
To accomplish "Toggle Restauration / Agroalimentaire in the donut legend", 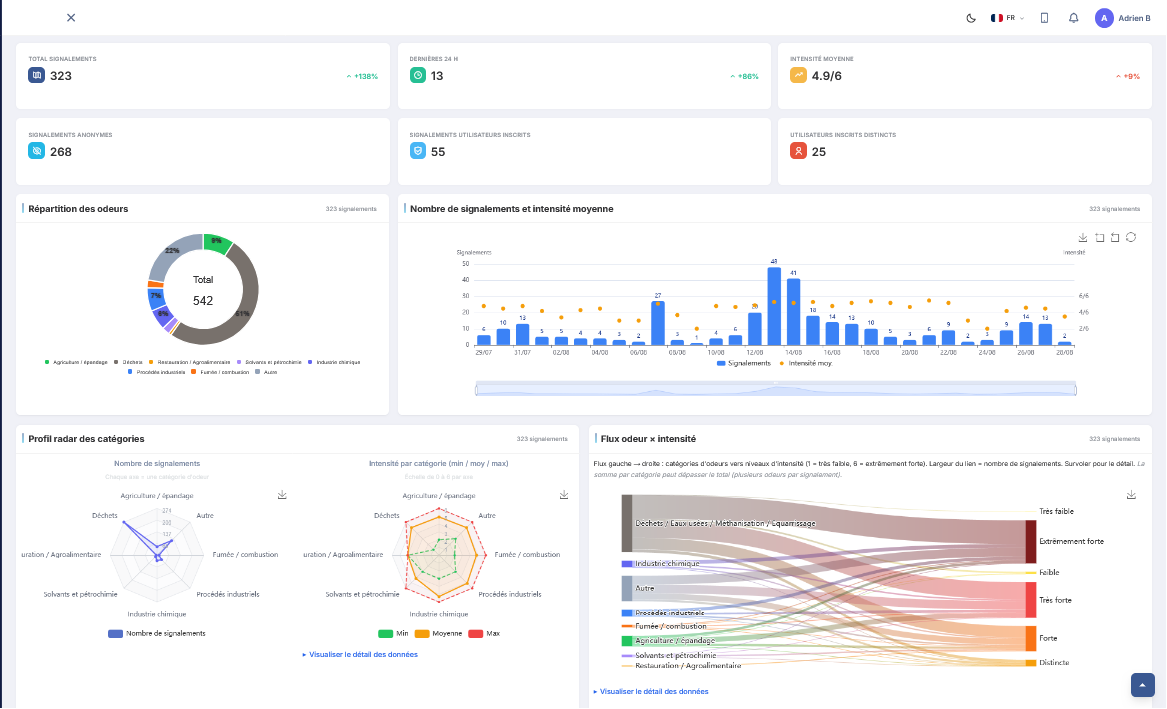I will (190, 362).
